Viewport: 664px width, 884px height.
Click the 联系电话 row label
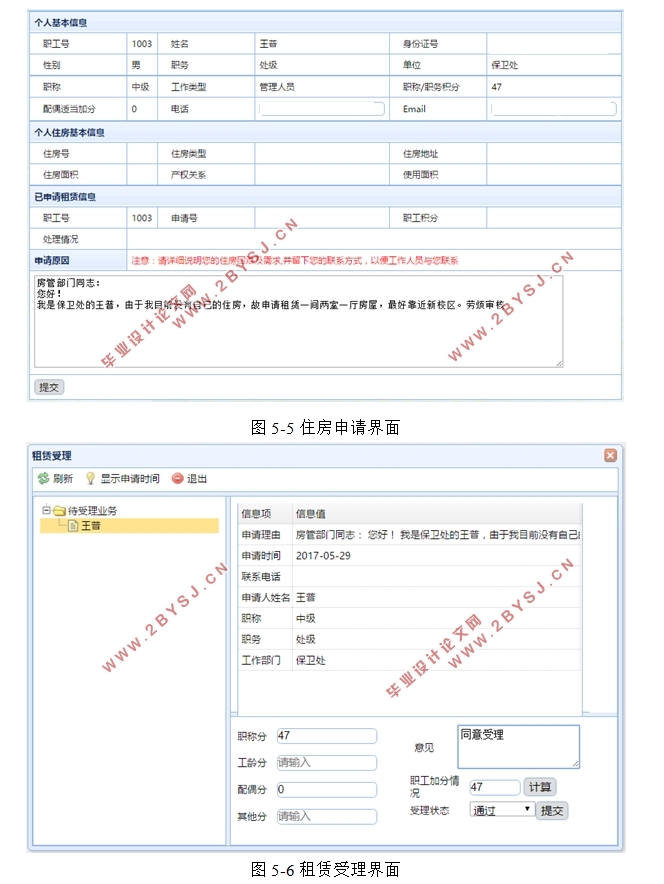(261, 577)
